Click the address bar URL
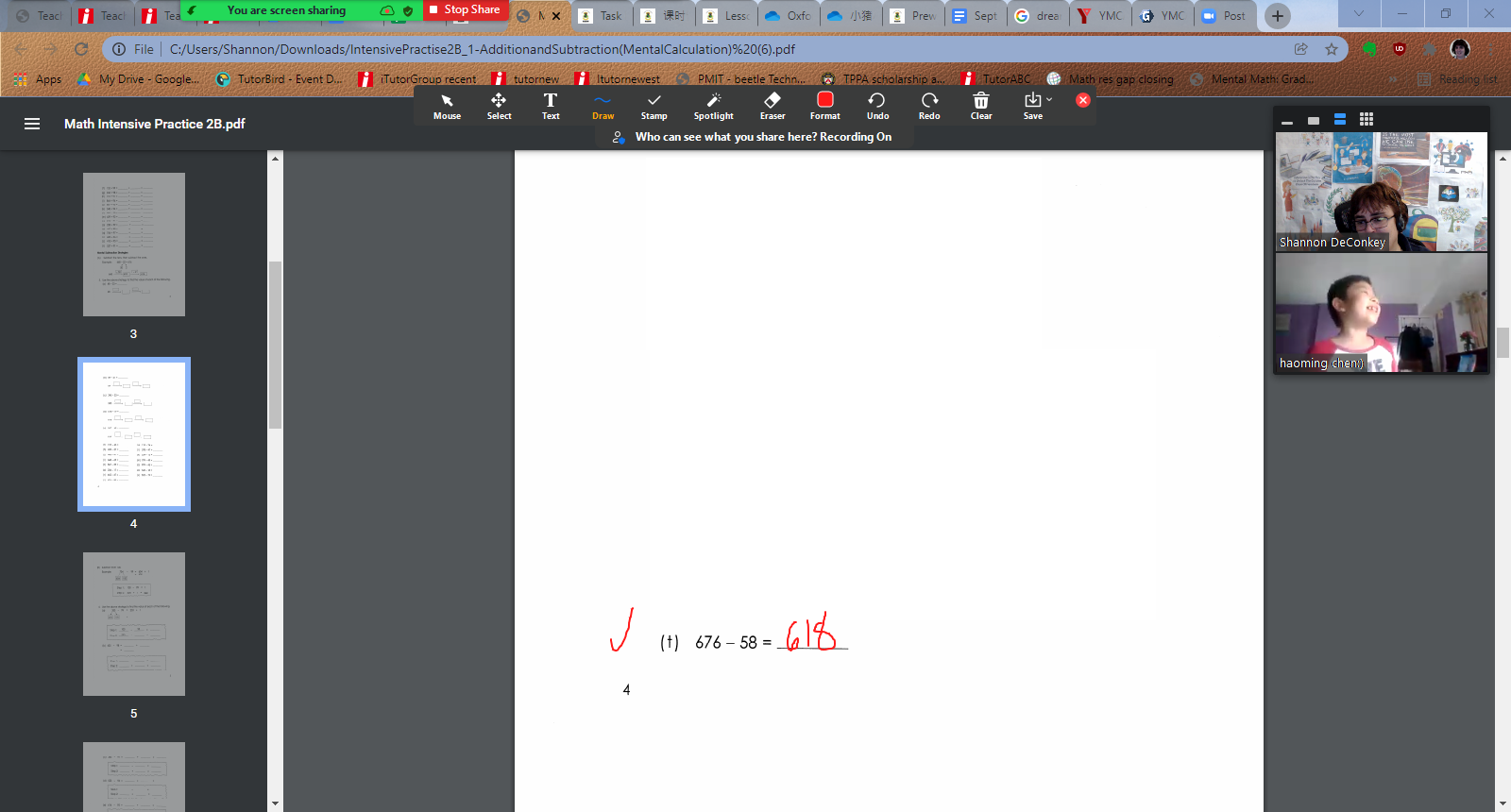 pos(482,49)
